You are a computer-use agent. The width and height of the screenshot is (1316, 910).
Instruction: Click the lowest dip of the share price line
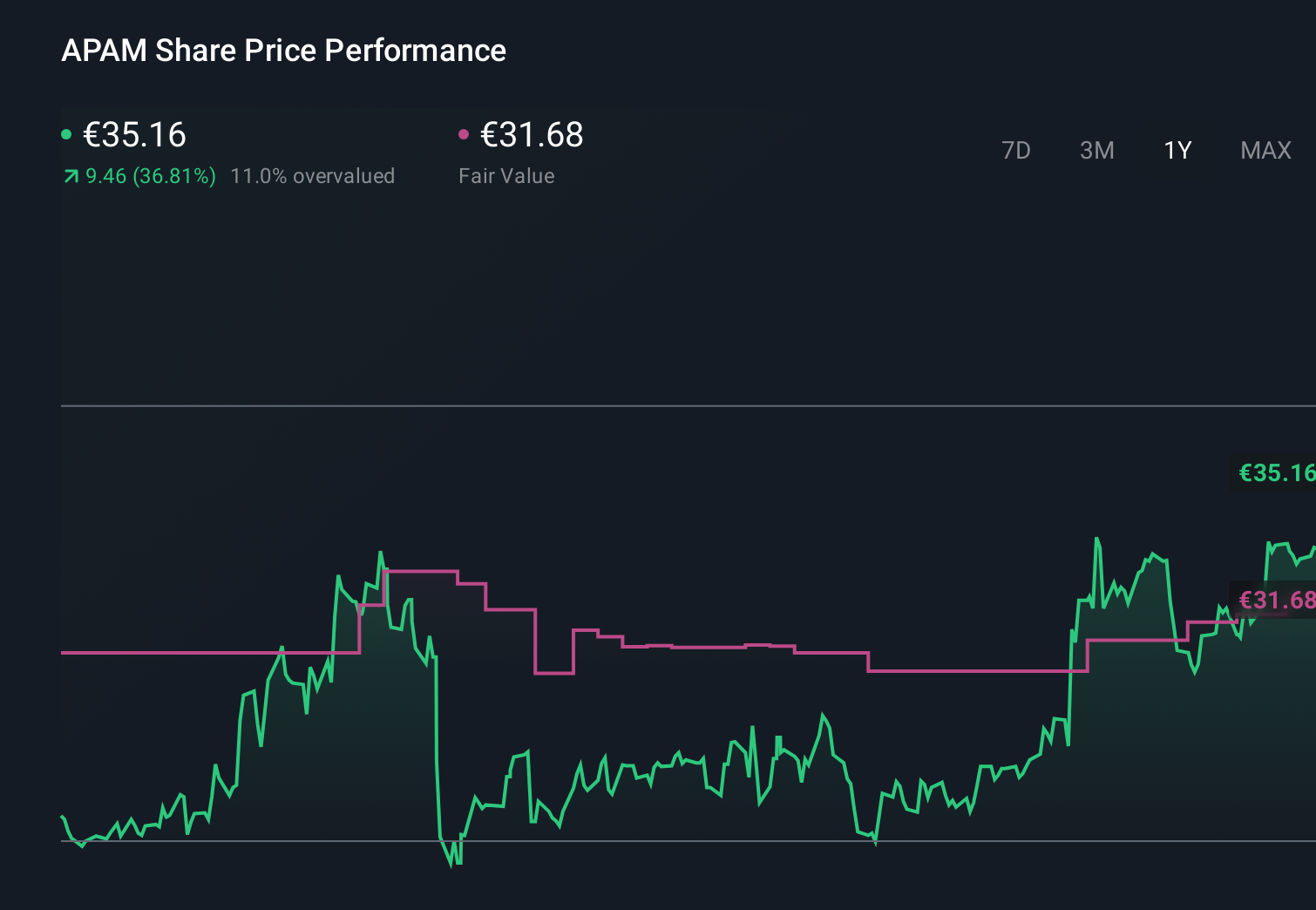(x=451, y=867)
